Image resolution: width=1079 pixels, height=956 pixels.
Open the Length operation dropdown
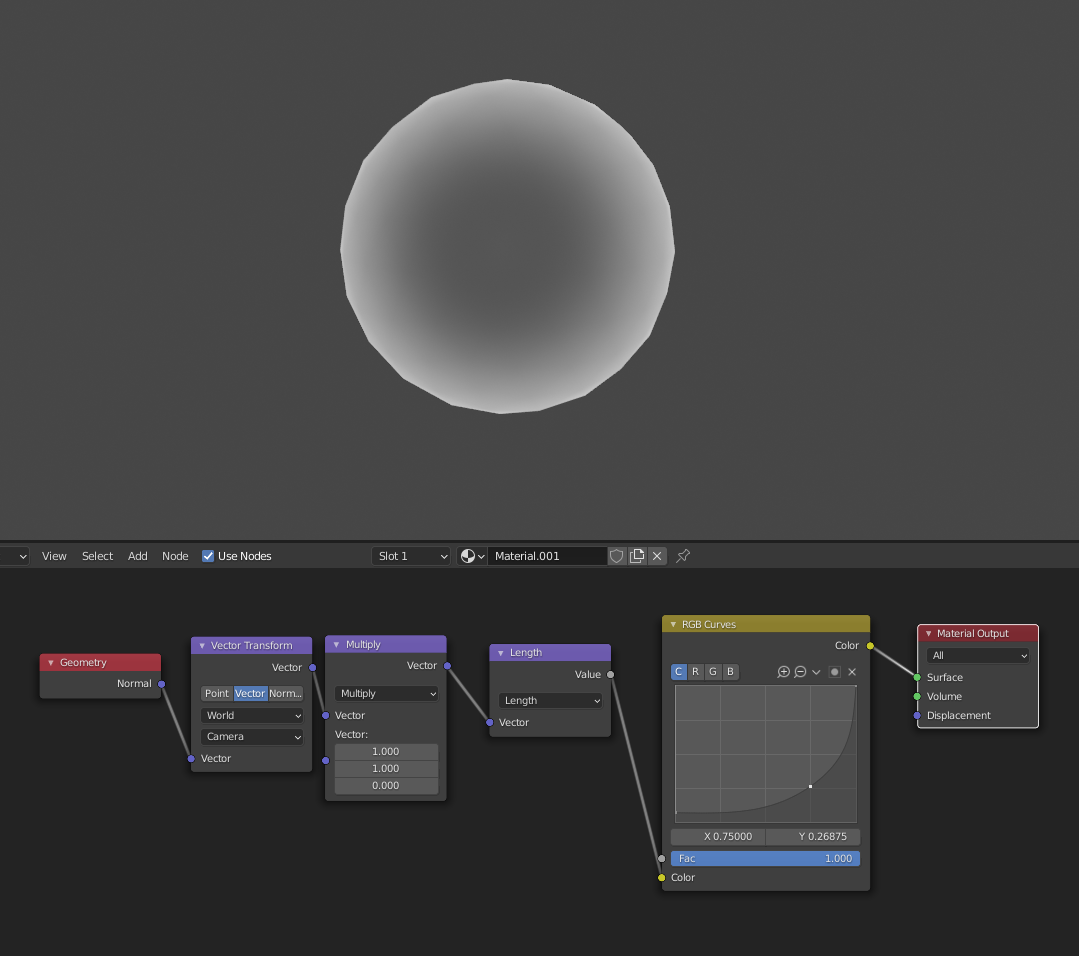(x=551, y=701)
